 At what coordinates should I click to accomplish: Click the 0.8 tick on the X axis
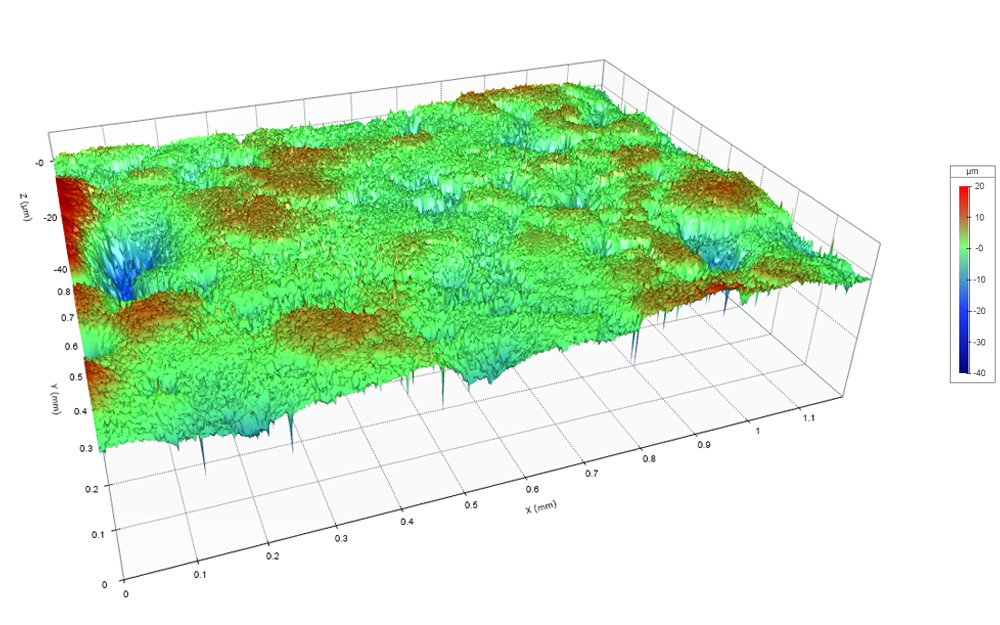click(649, 459)
